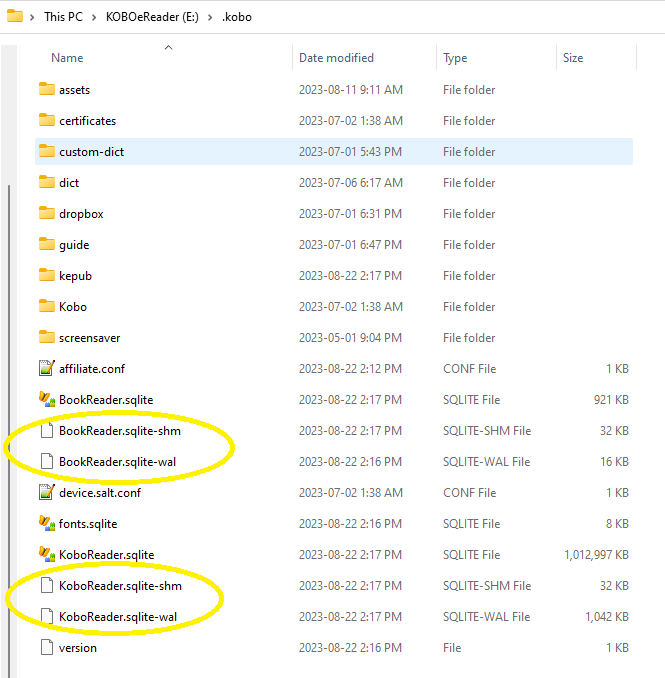Select the assets folder name

pos(74,90)
